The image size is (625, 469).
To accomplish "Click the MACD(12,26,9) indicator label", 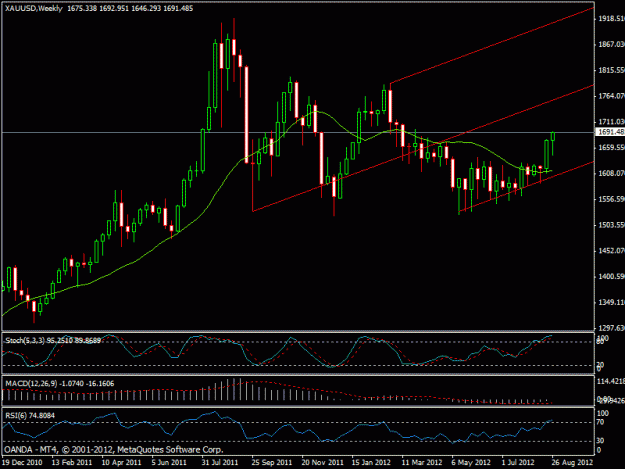I will (x=60, y=384).
